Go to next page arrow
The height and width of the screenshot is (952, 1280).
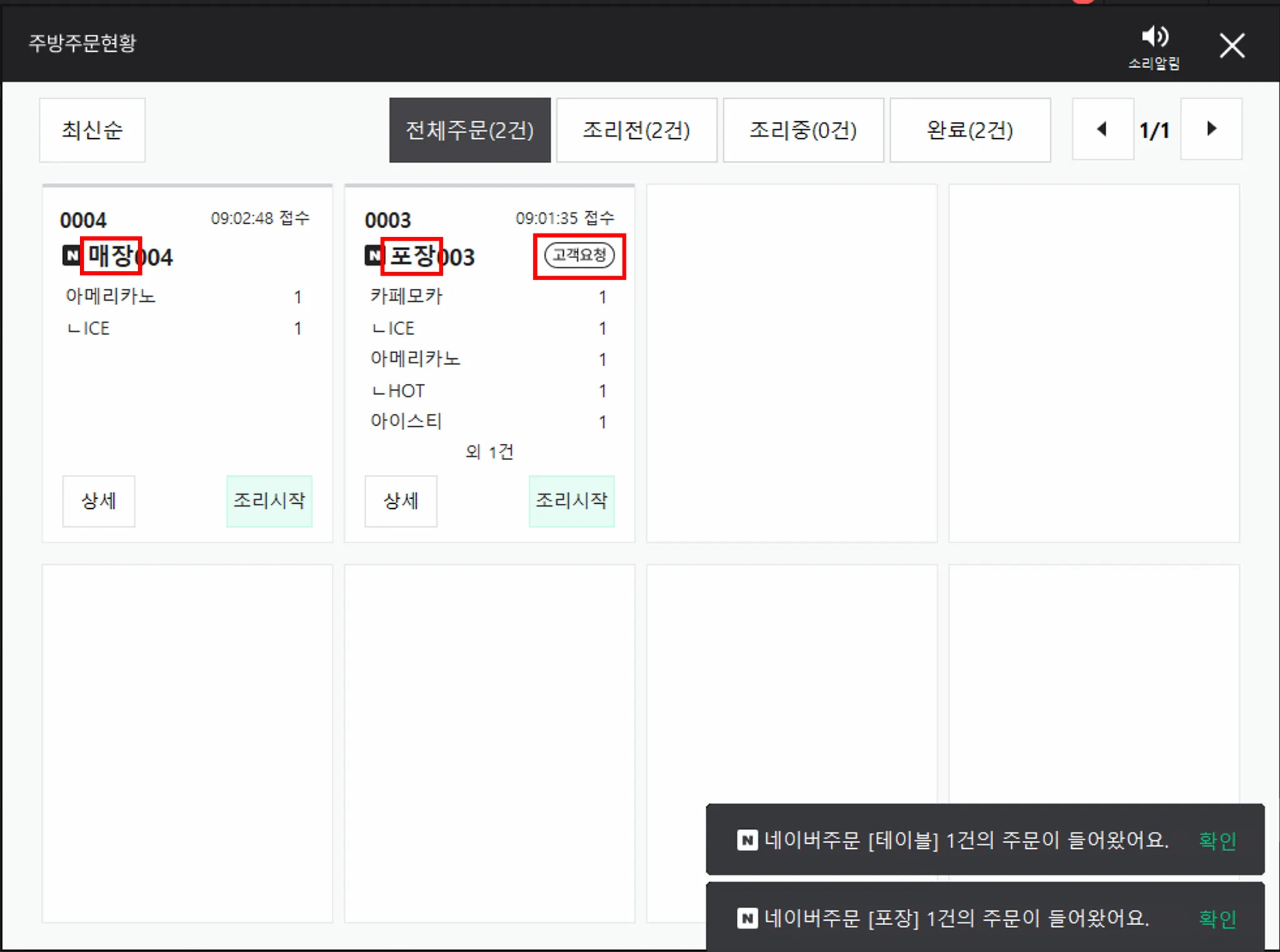pos(1211,129)
